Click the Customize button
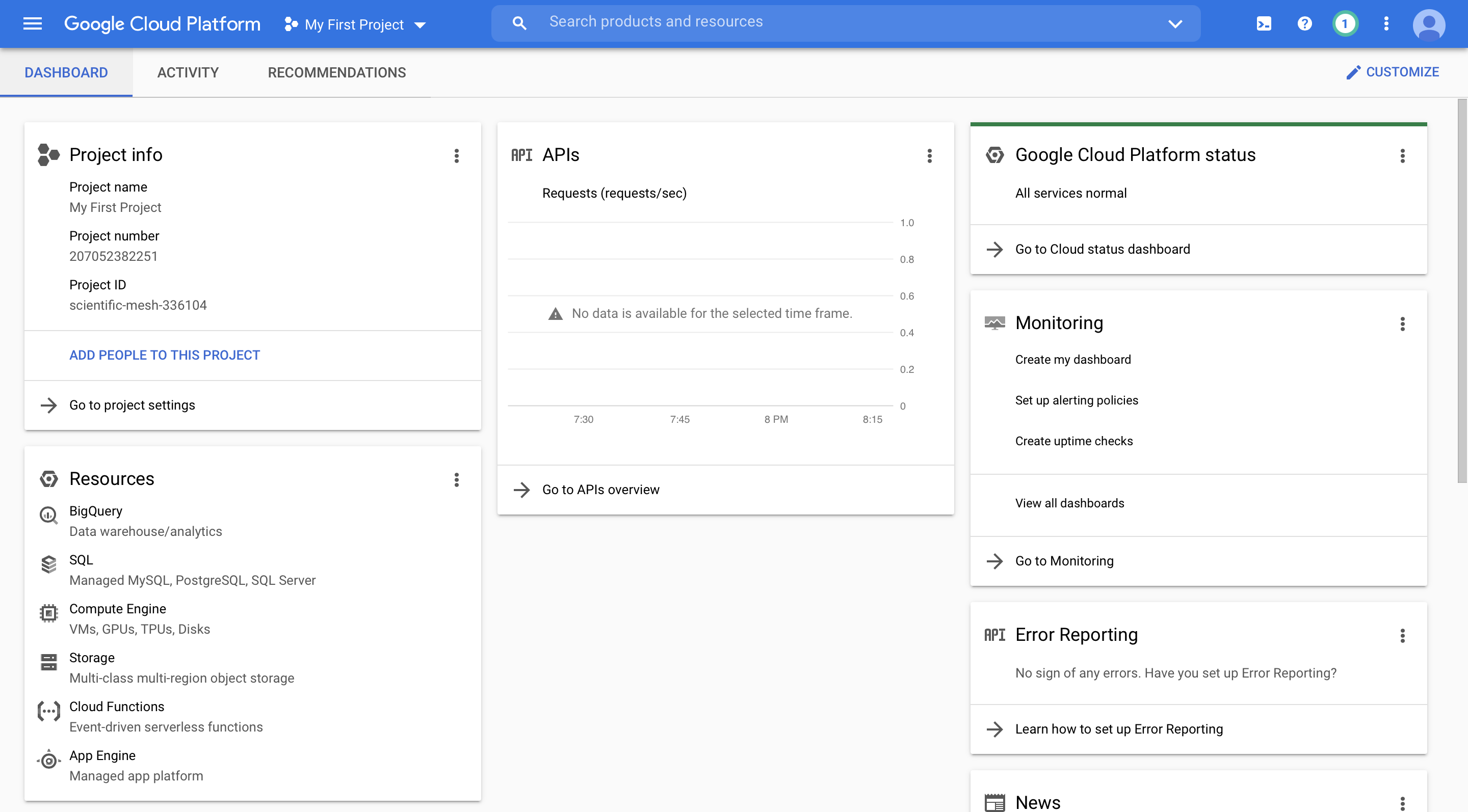 tap(1392, 72)
